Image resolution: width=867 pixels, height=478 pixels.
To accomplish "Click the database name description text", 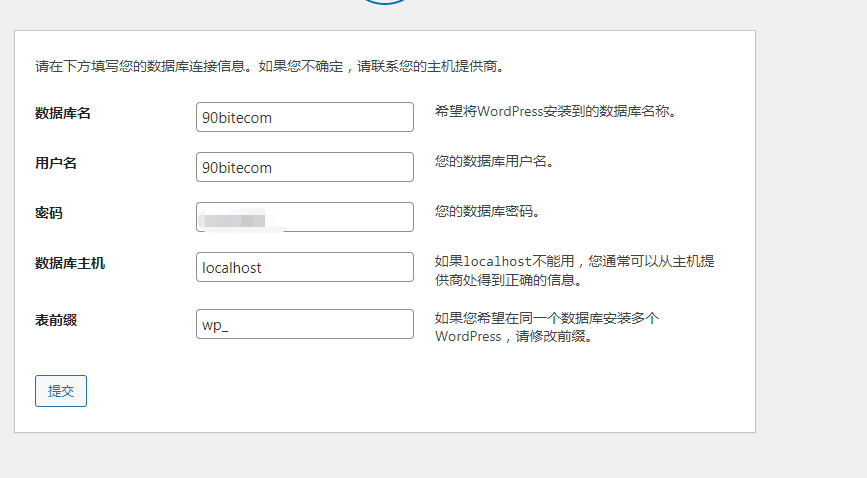I will (x=556, y=112).
